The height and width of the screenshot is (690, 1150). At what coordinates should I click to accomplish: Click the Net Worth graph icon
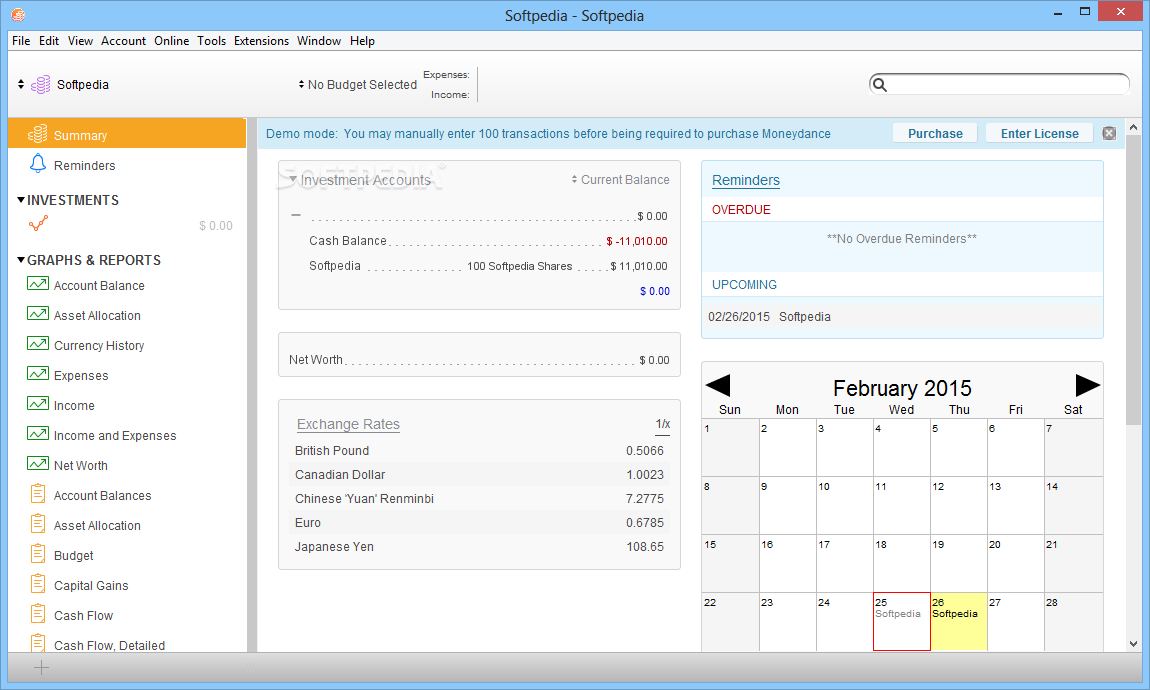point(37,464)
